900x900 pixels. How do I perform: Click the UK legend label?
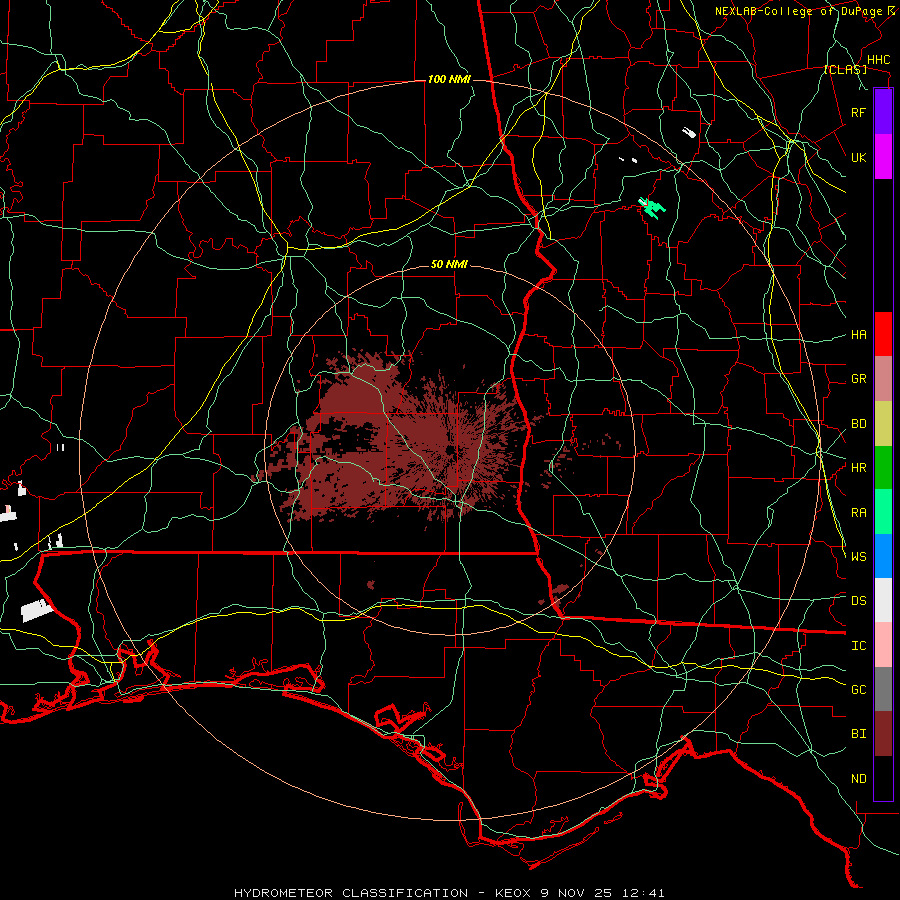[x=859, y=157]
